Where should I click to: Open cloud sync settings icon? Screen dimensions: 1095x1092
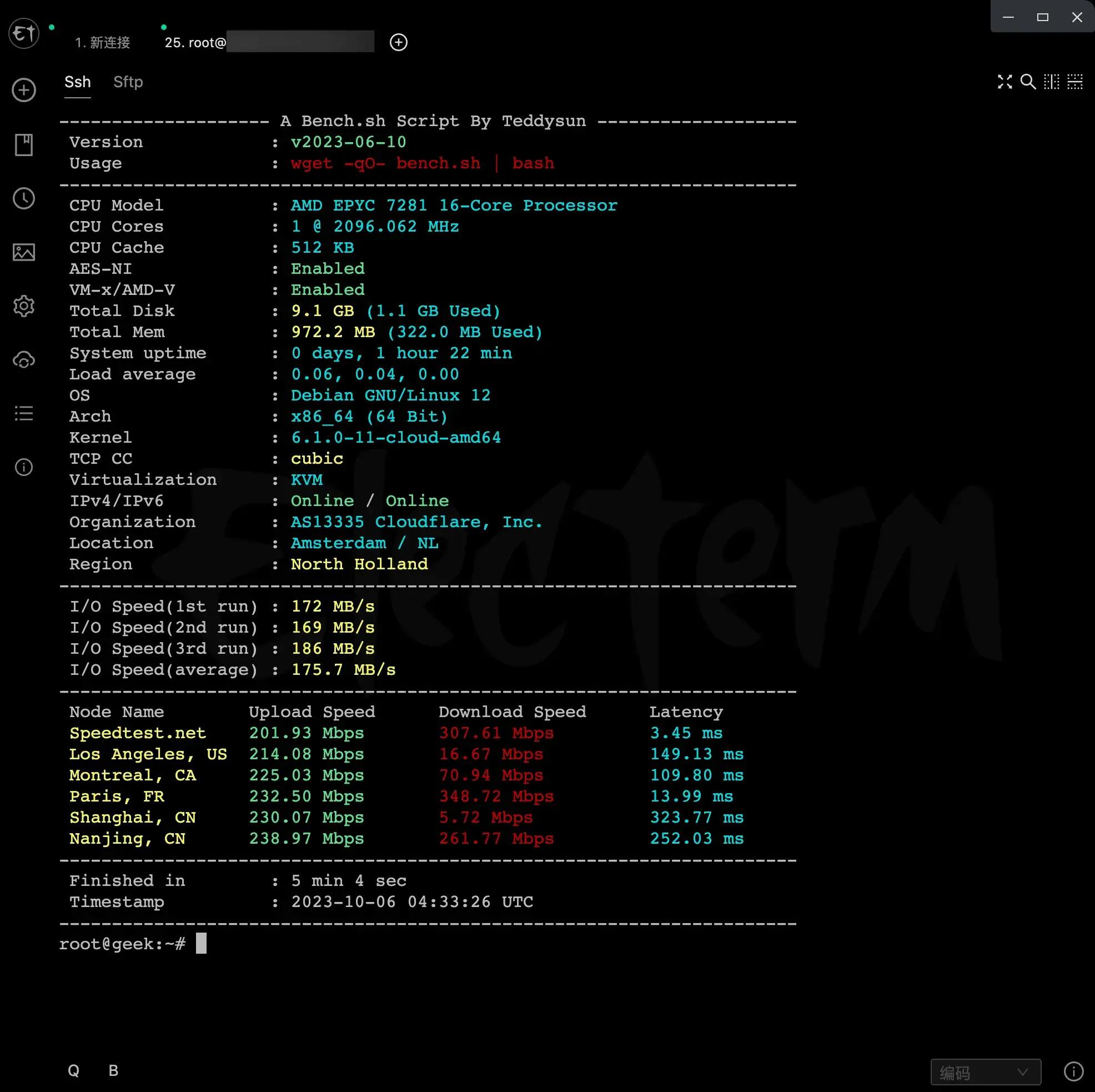pyautogui.click(x=24, y=360)
